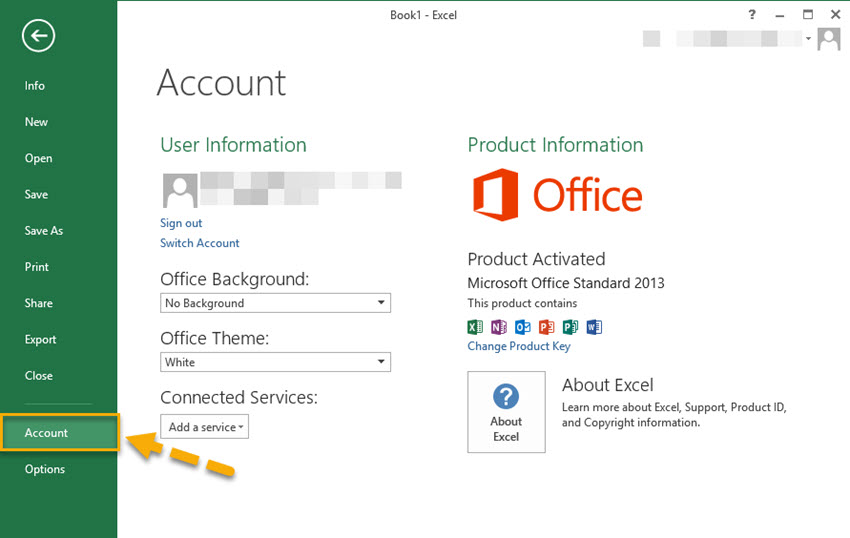Open Excel Options
The image size is (850, 538).
coord(45,469)
